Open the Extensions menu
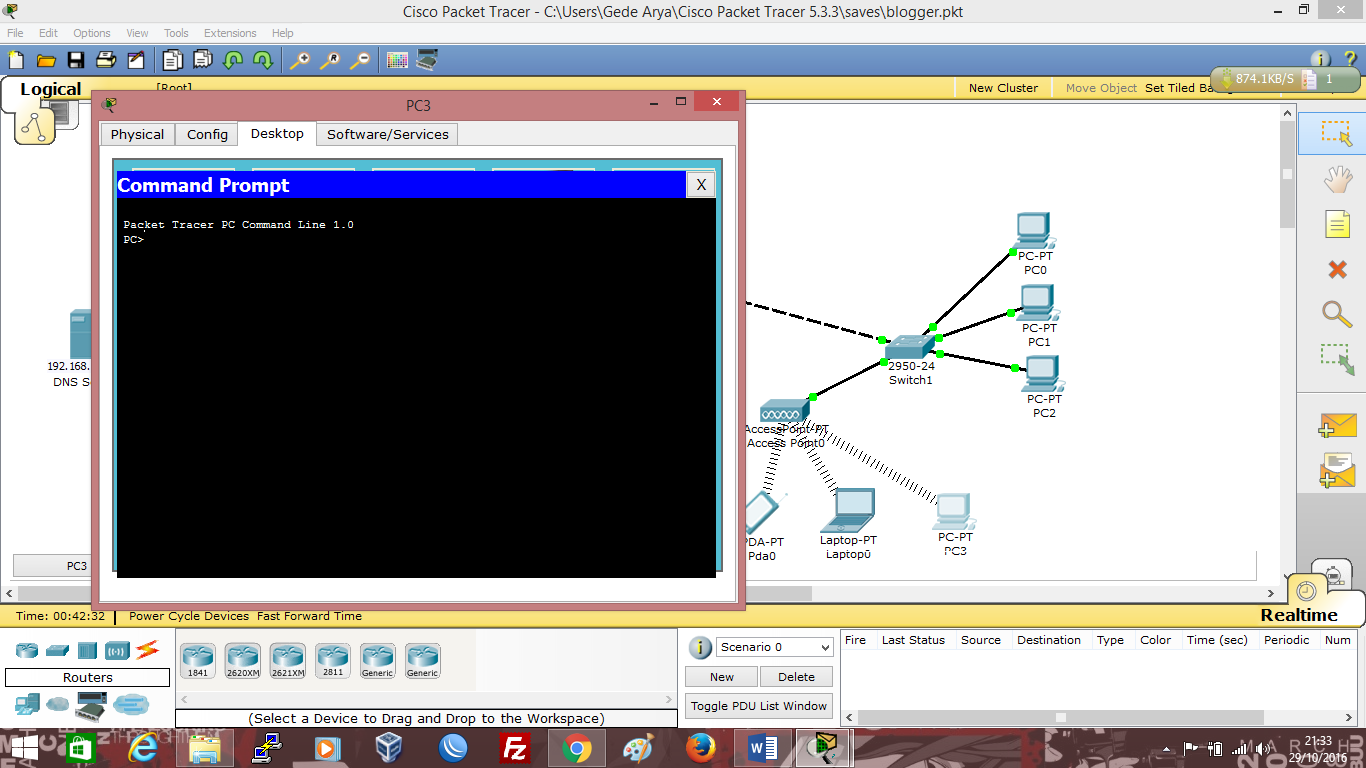The width and height of the screenshot is (1366, 768). click(230, 33)
